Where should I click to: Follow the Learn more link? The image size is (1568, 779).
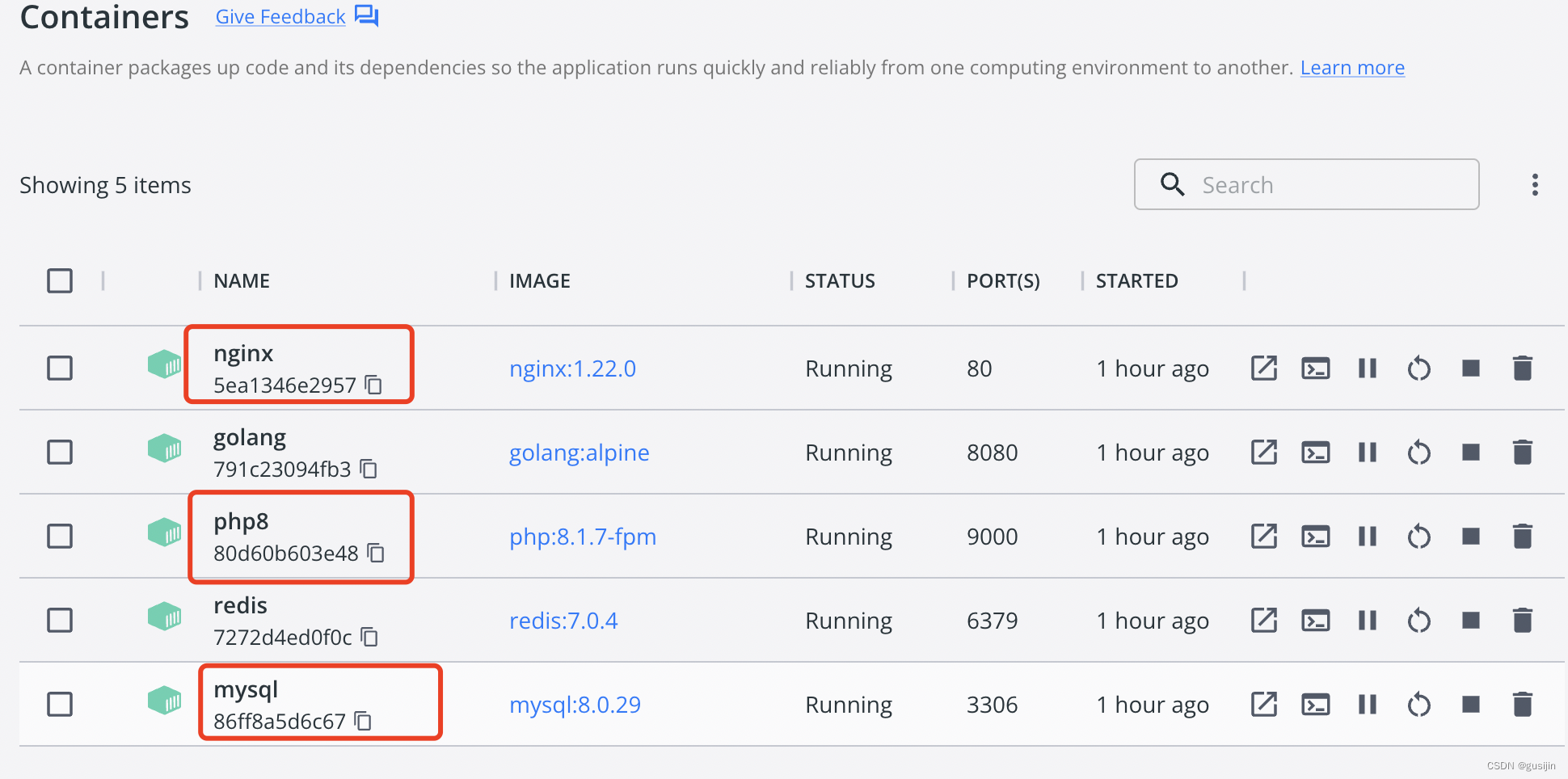1352,68
